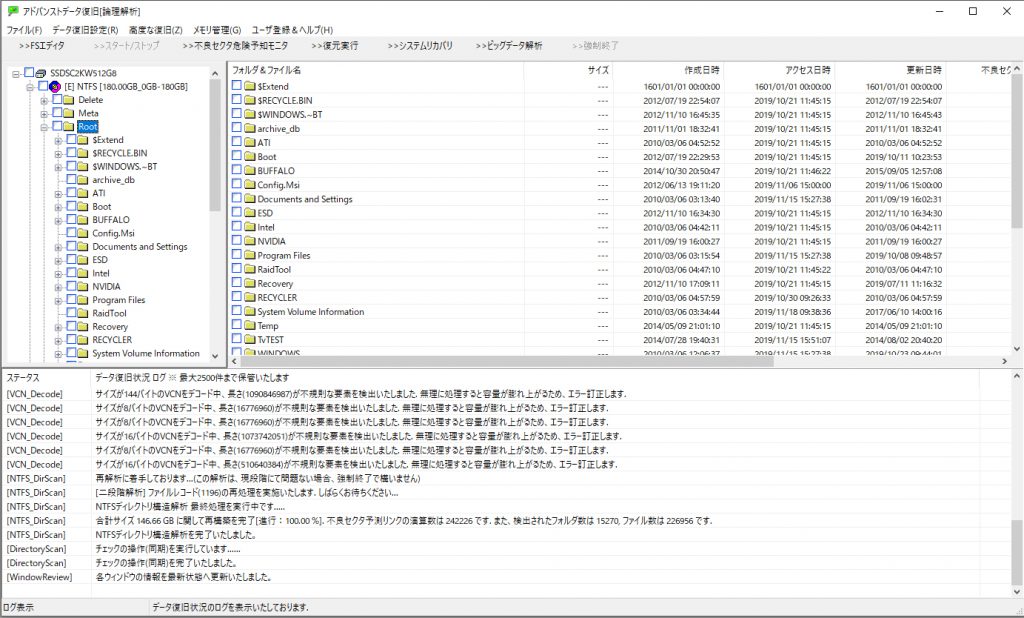Toggle checkbox for Root folder in tree
Screen dimensions: 1024x618
point(56,127)
